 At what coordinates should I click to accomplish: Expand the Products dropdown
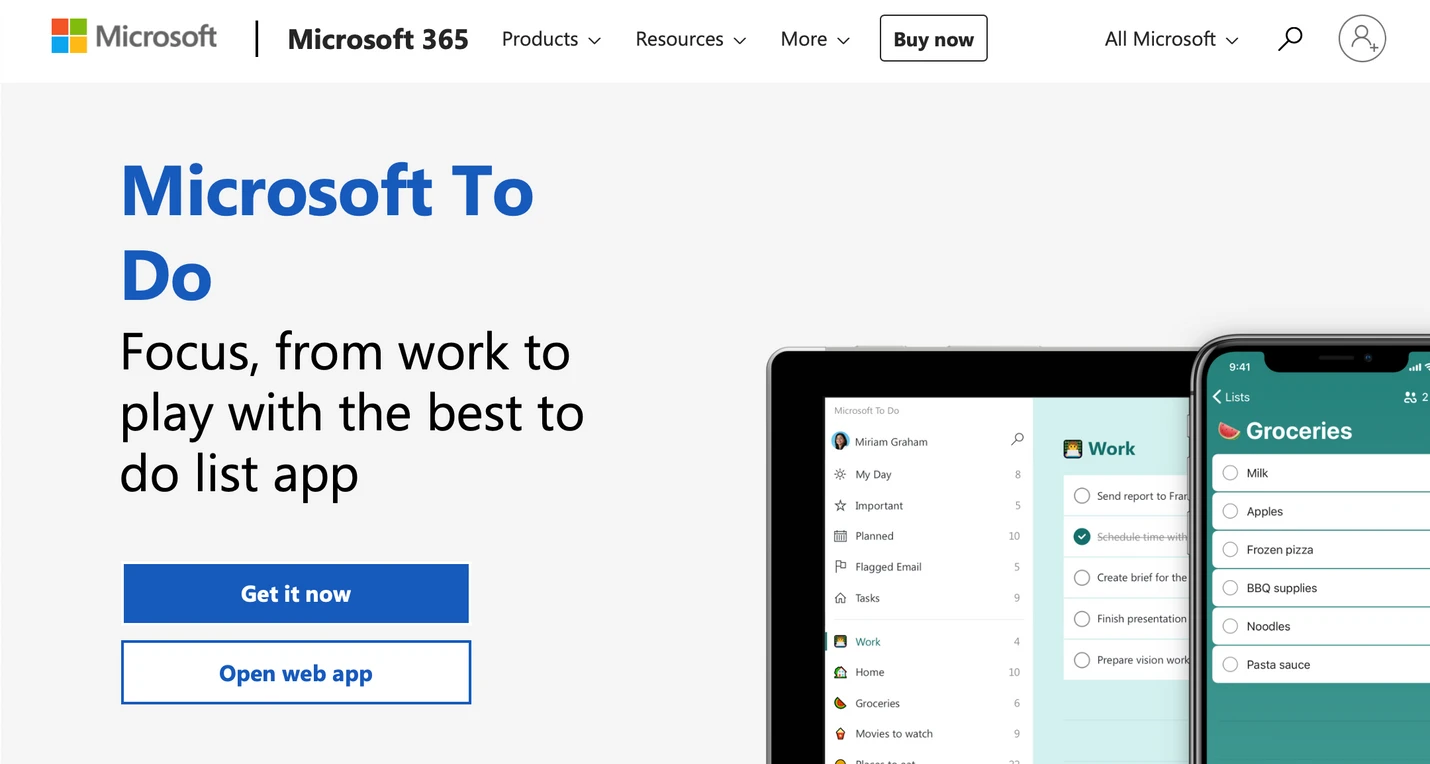coord(550,39)
